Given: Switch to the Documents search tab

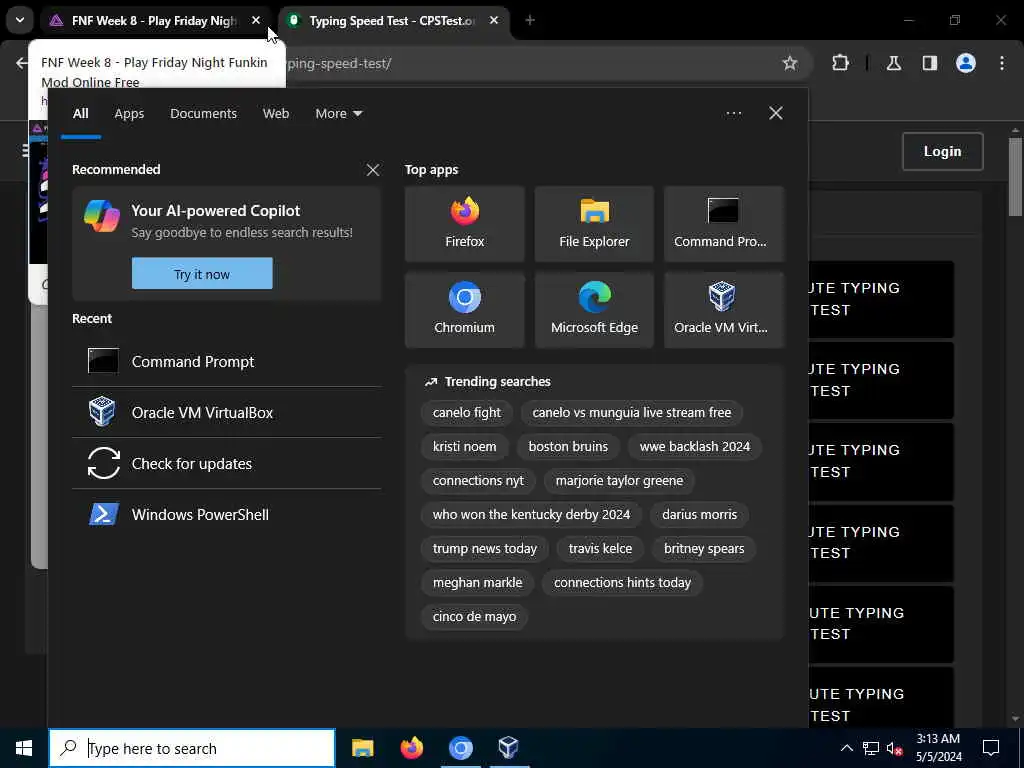Looking at the screenshot, I should 203,114.
